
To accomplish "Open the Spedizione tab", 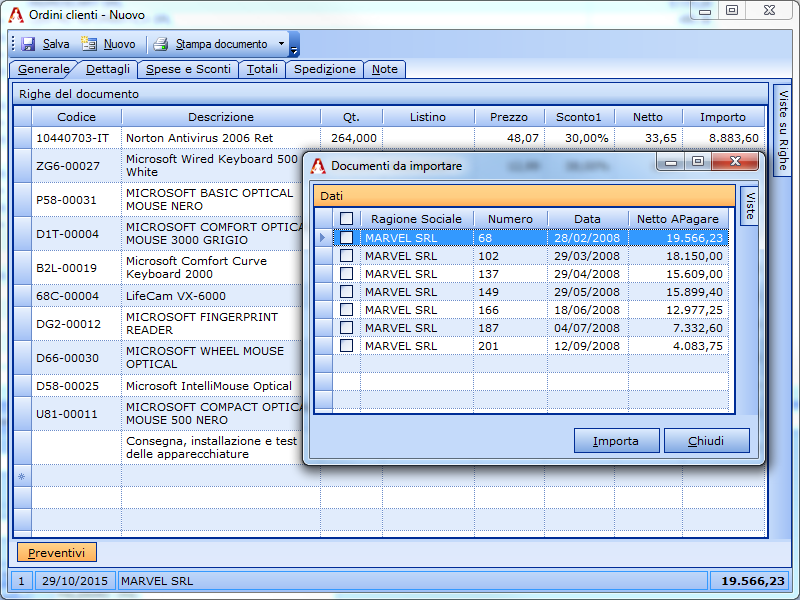I will tap(324, 69).
